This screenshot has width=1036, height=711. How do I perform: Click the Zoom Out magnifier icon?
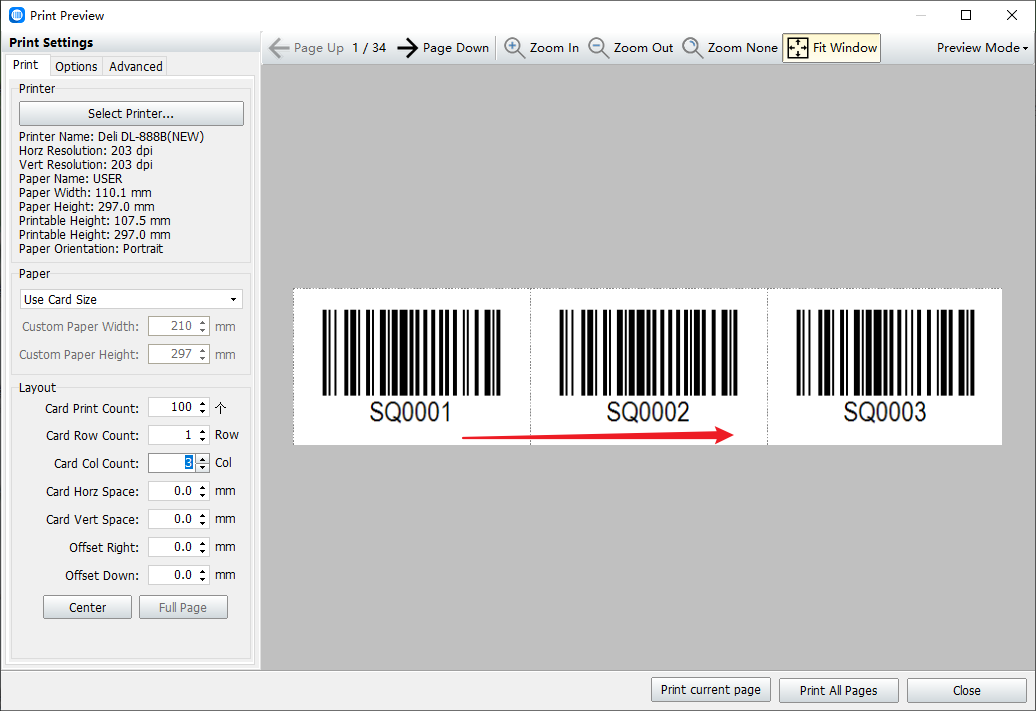coord(598,48)
